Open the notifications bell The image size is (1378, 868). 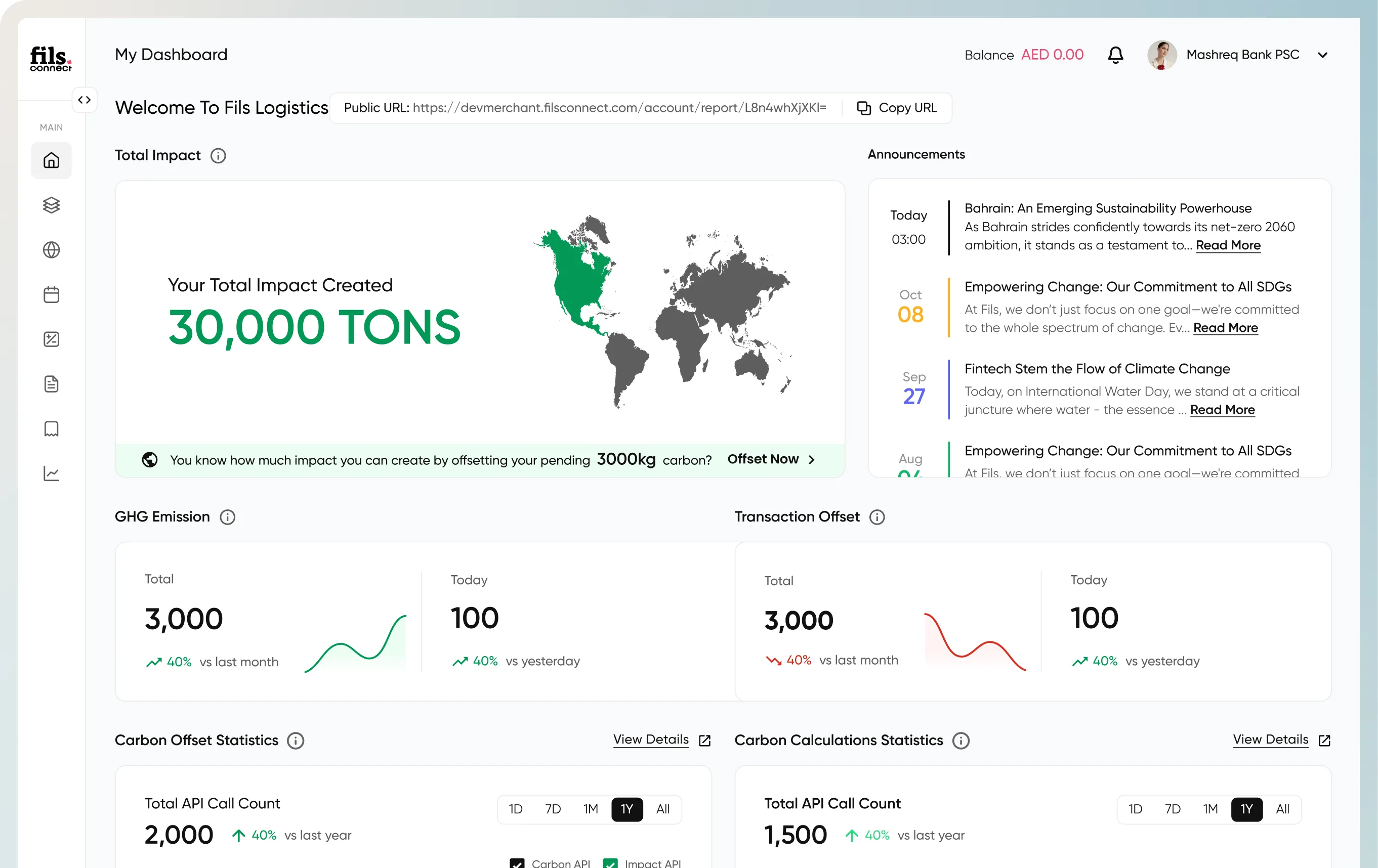[1115, 55]
